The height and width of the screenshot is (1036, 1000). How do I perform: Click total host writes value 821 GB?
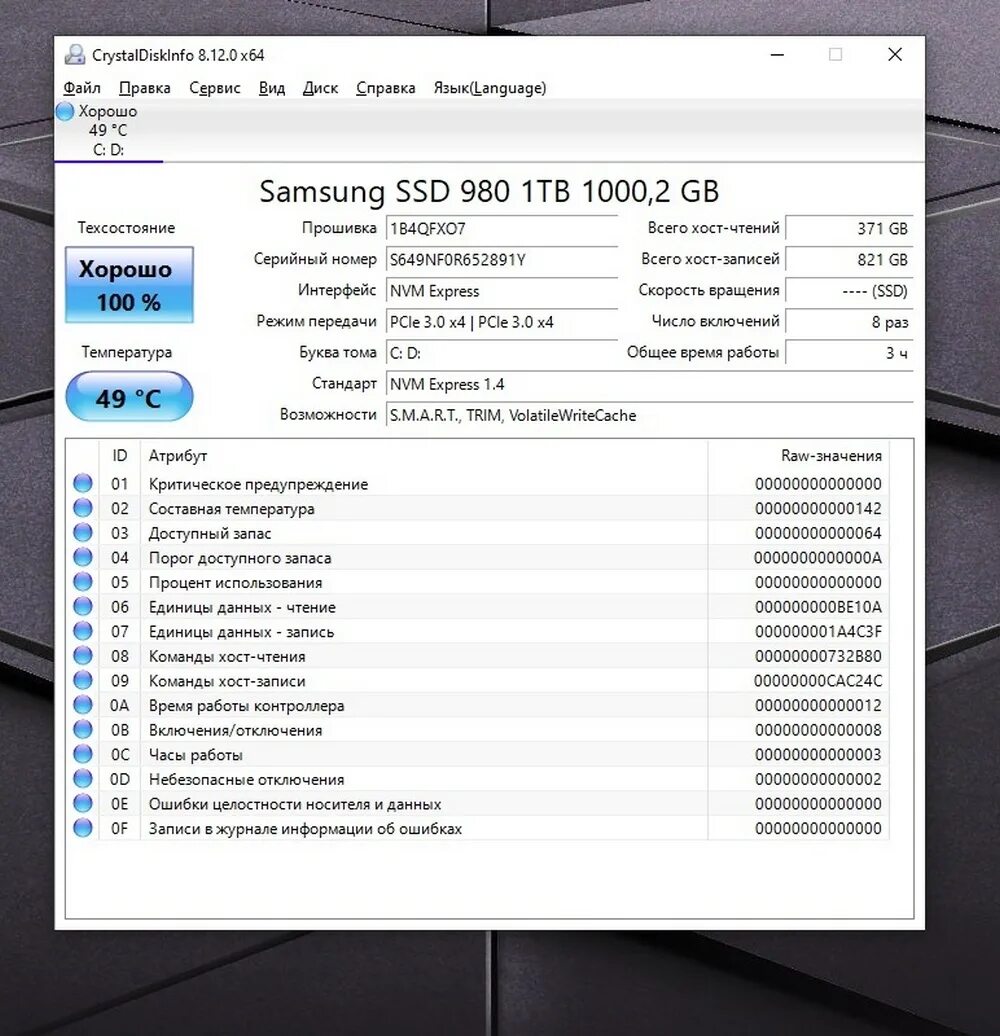click(x=849, y=260)
